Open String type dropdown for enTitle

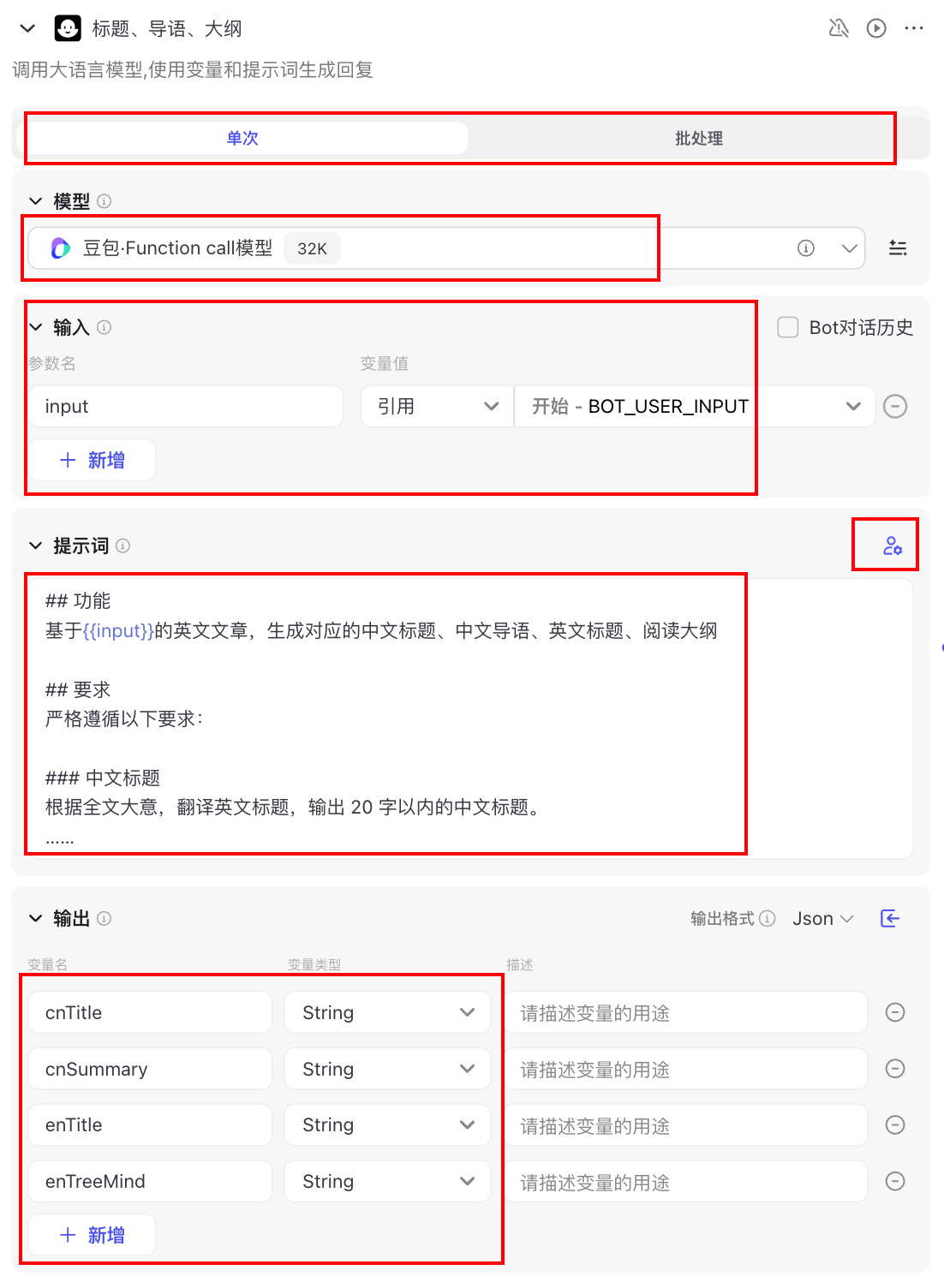click(387, 1124)
